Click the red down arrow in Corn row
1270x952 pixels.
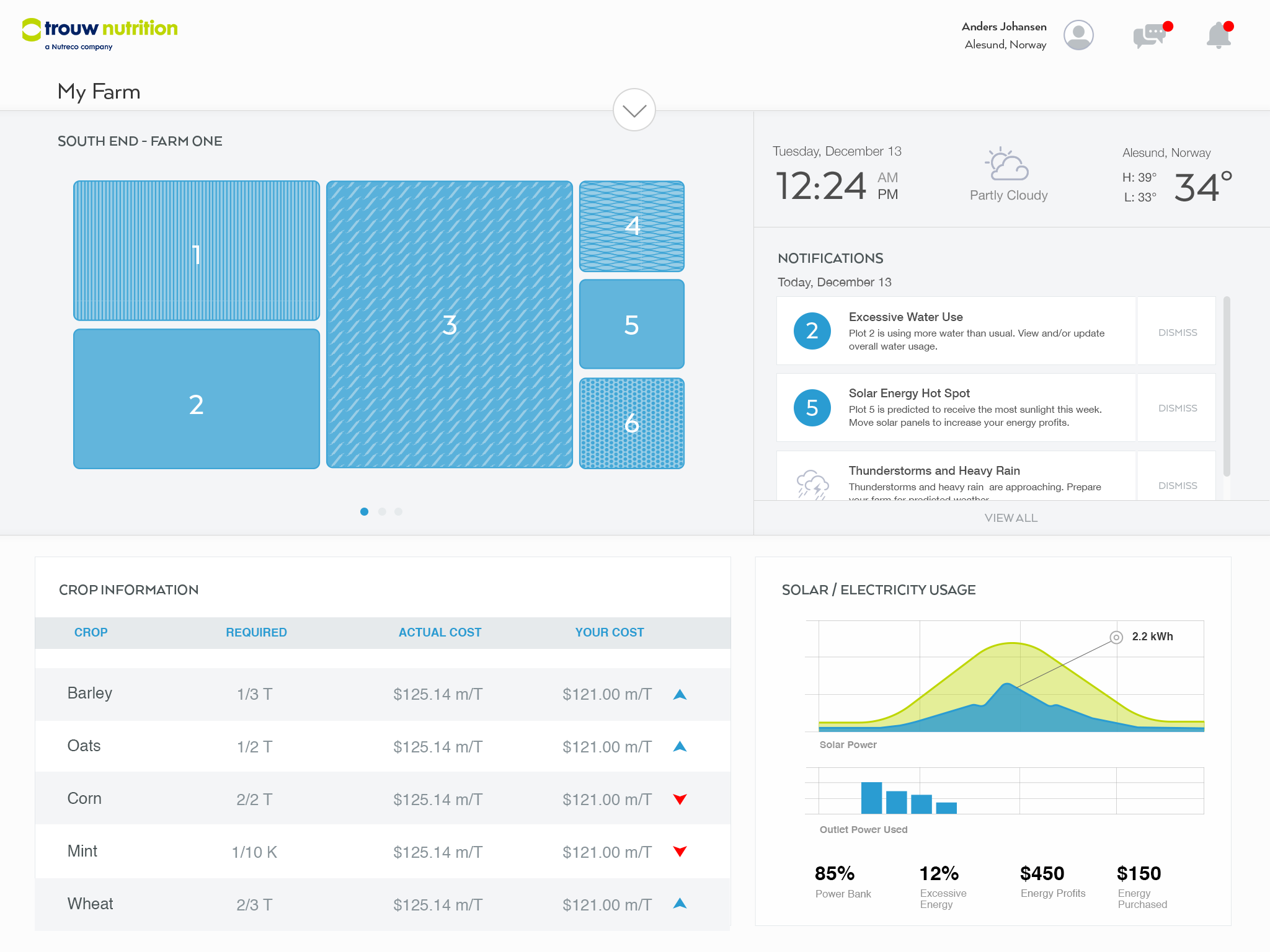click(680, 800)
